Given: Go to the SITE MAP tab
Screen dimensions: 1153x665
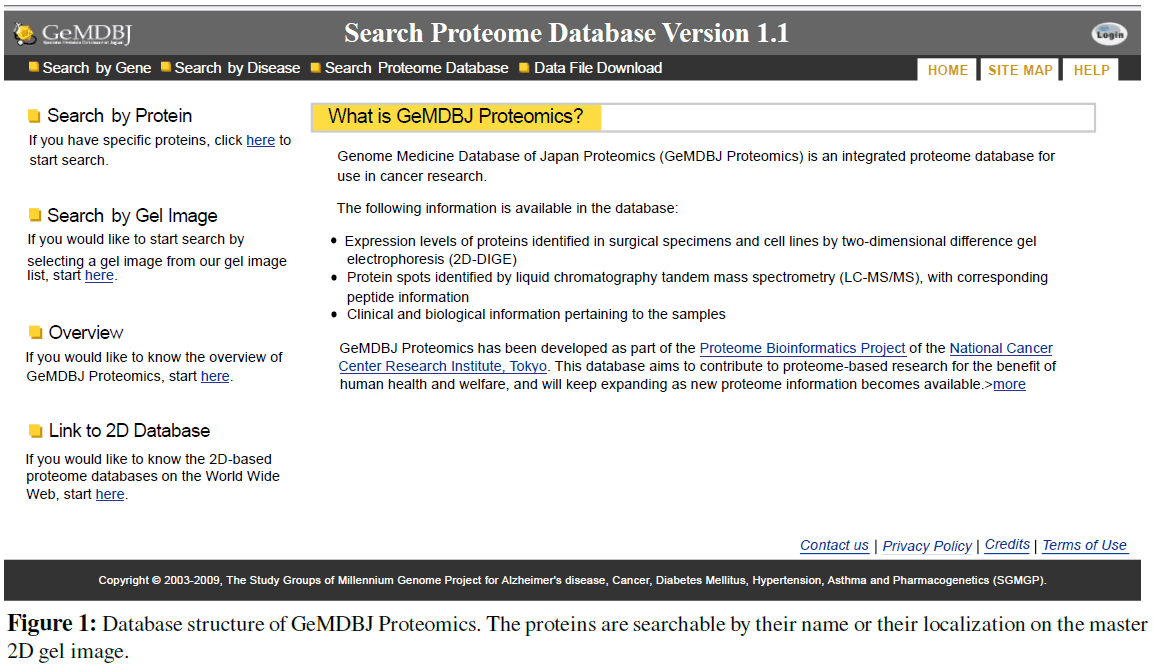Looking at the screenshot, I should [1020, 70].
